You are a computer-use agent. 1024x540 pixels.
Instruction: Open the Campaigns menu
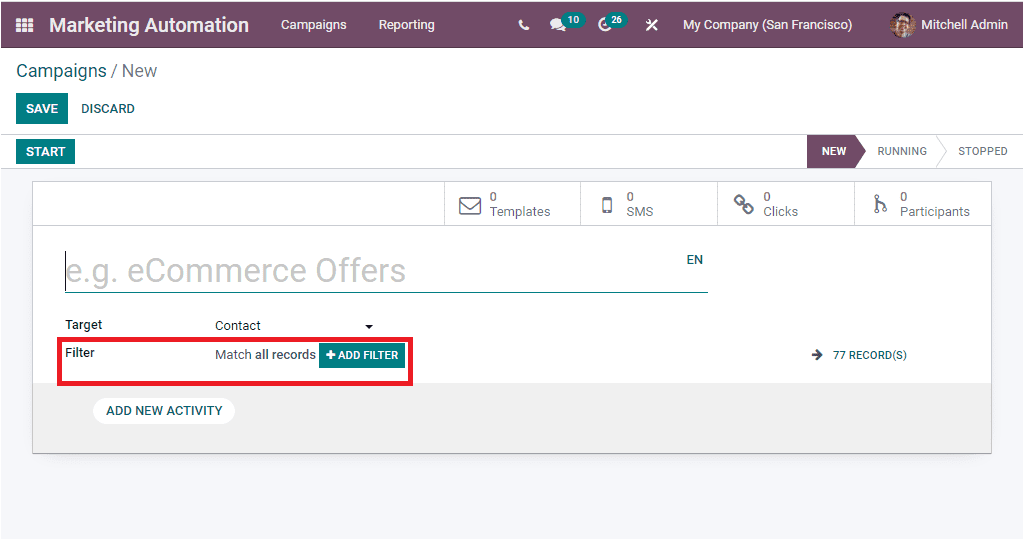point(313,25)
